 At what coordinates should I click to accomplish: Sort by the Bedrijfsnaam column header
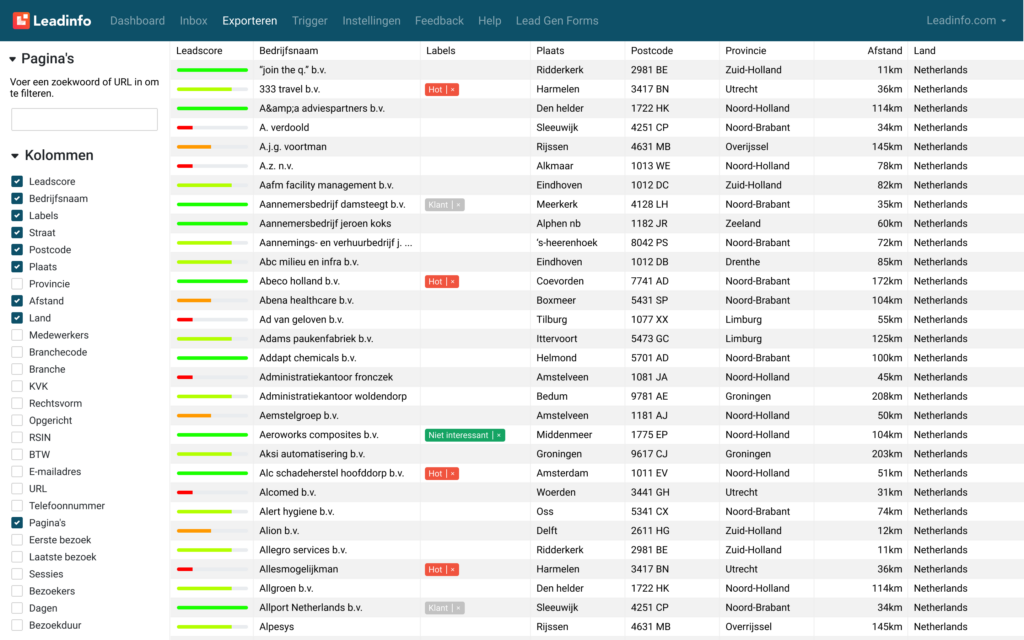(x=289, y=51)
